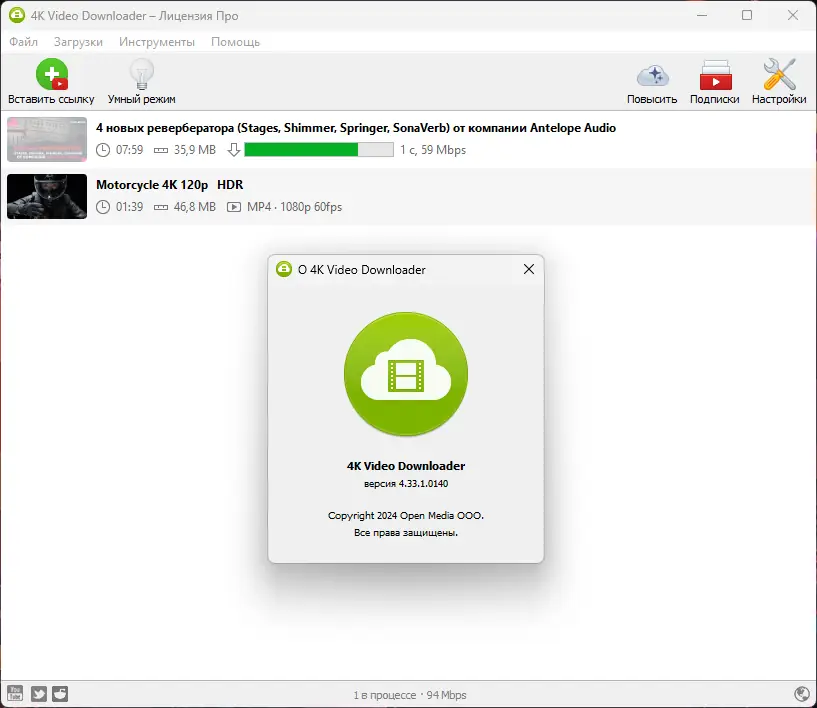Click the MP4 play icon on Motorcycle row
Image resolution: width=817 pixels, height=708 pixels.
click(x=233, y=207)
